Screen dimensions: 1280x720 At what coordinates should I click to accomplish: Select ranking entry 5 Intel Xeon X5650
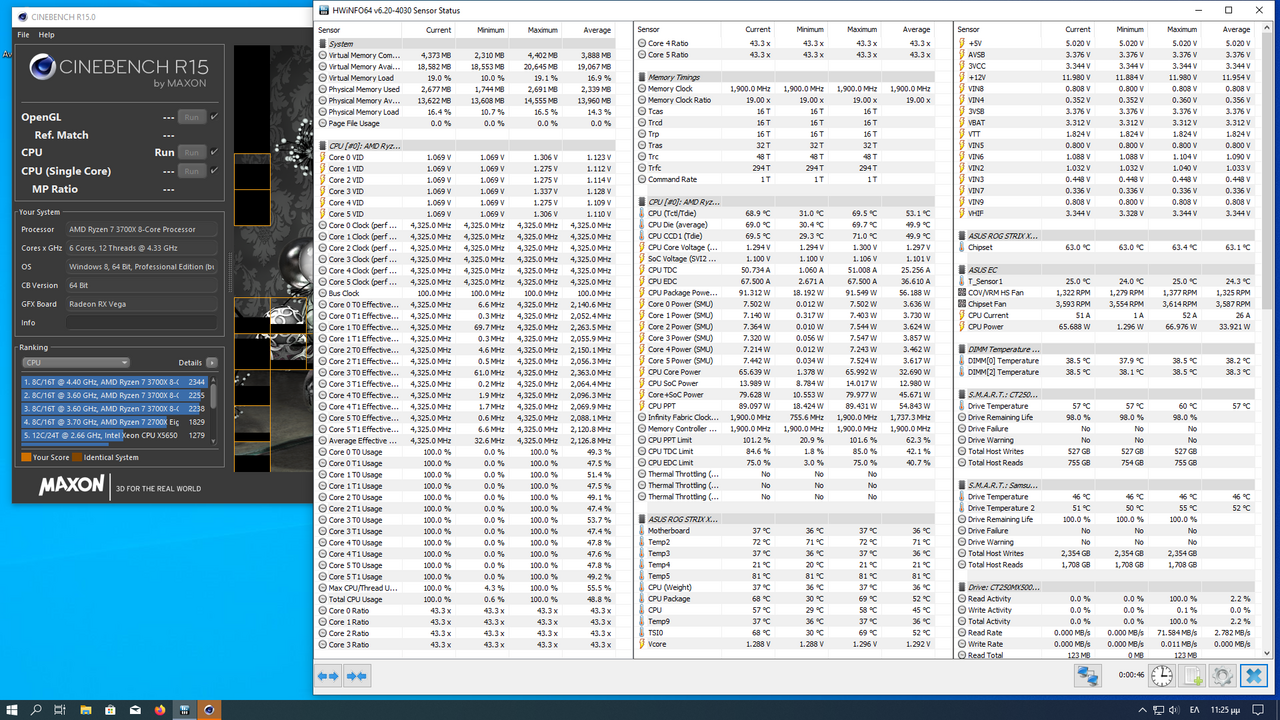tap(114, 435)
